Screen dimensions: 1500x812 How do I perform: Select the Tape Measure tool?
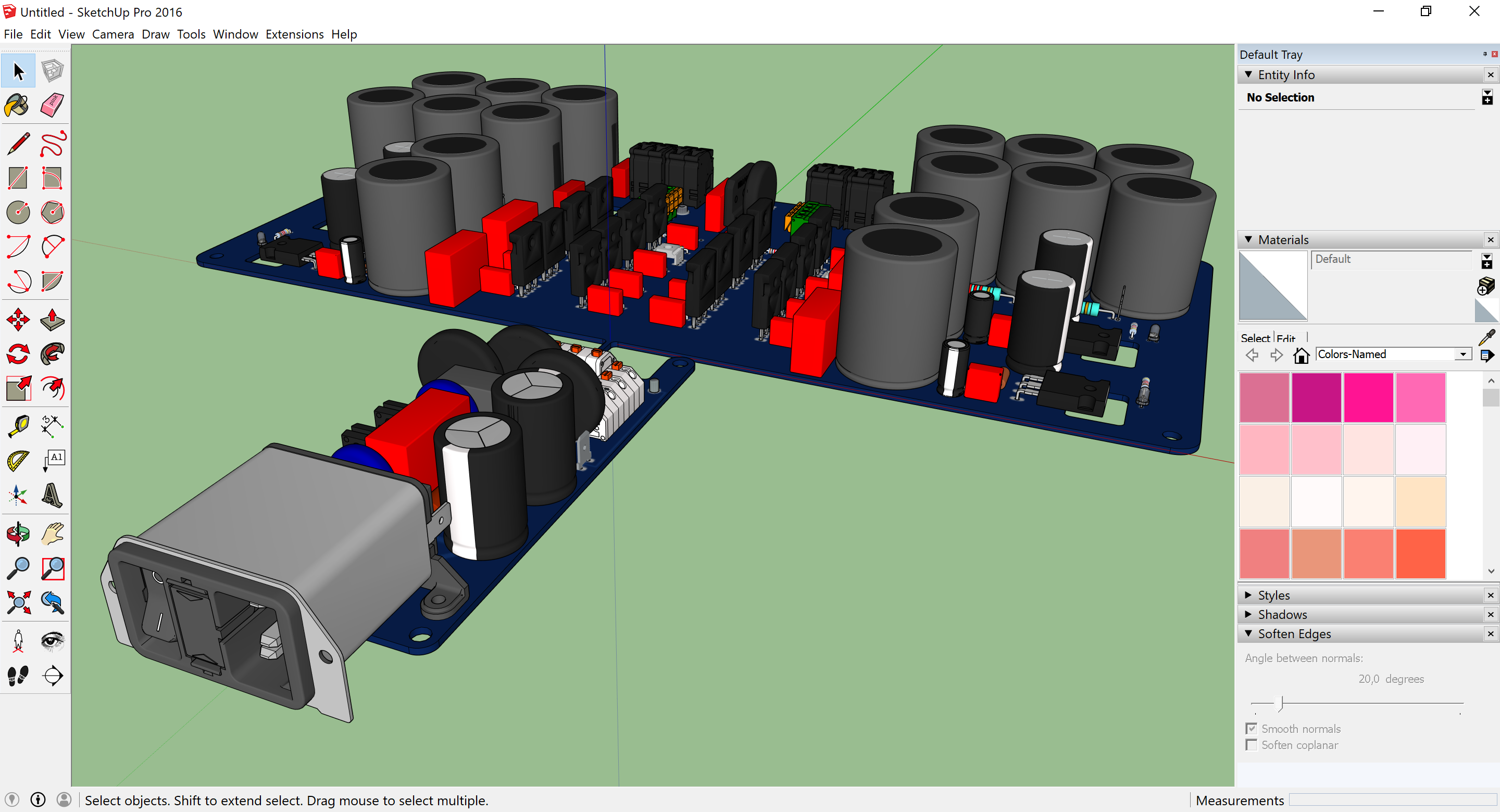pyautogui.click(x=18, y=426)
